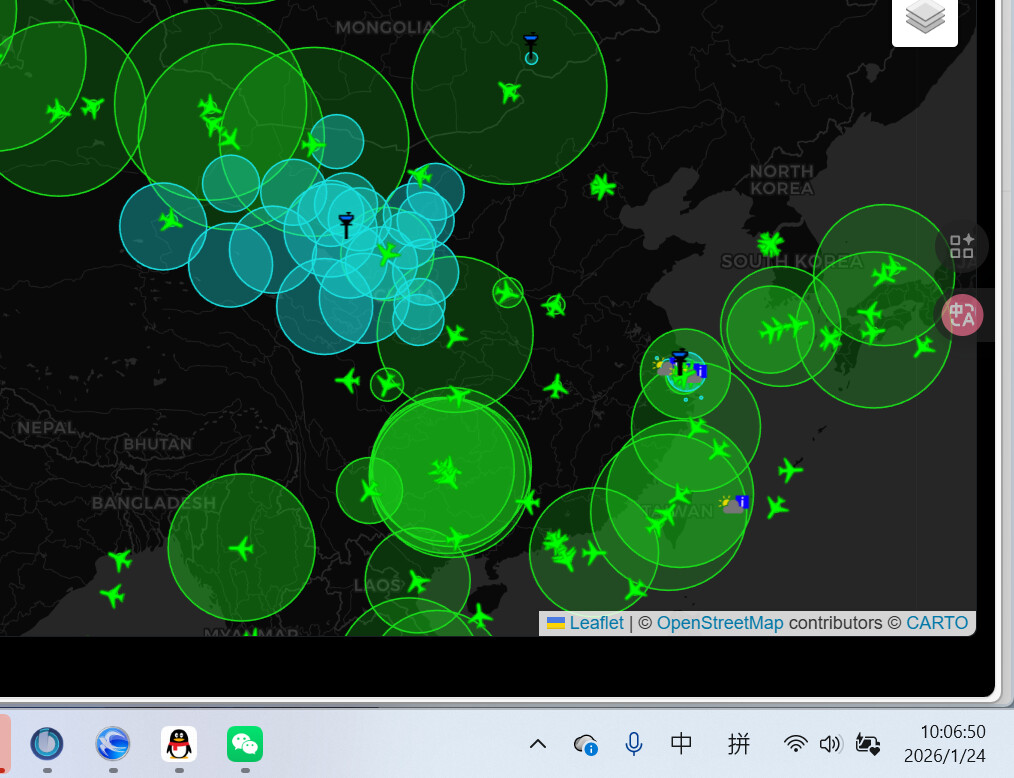Open the grid sparkle sidebar tool icon
The height and width of the screenshot is (778, 1014).
tap(962, 246)
